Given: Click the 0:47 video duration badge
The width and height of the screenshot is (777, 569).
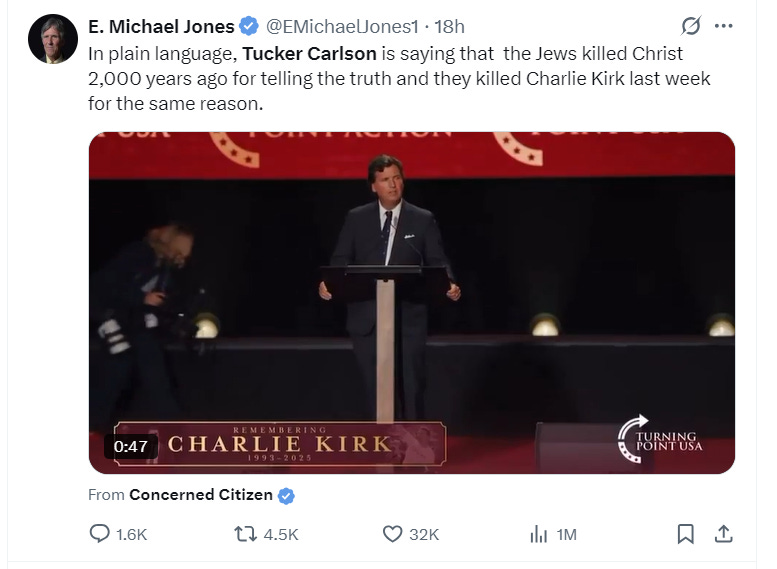Looking at the screenshot, I should pos(131,446).
